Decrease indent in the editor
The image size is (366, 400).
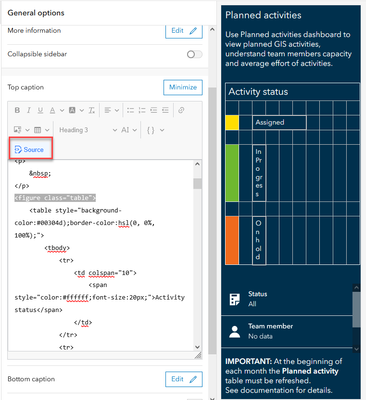coord(154,110)
